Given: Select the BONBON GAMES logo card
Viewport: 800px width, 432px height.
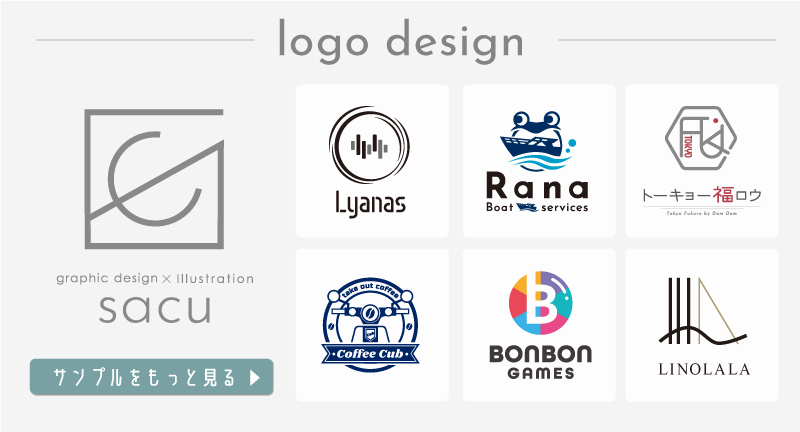Looking at the screenshot, I should pyautogui.click(x=539, y=325).
